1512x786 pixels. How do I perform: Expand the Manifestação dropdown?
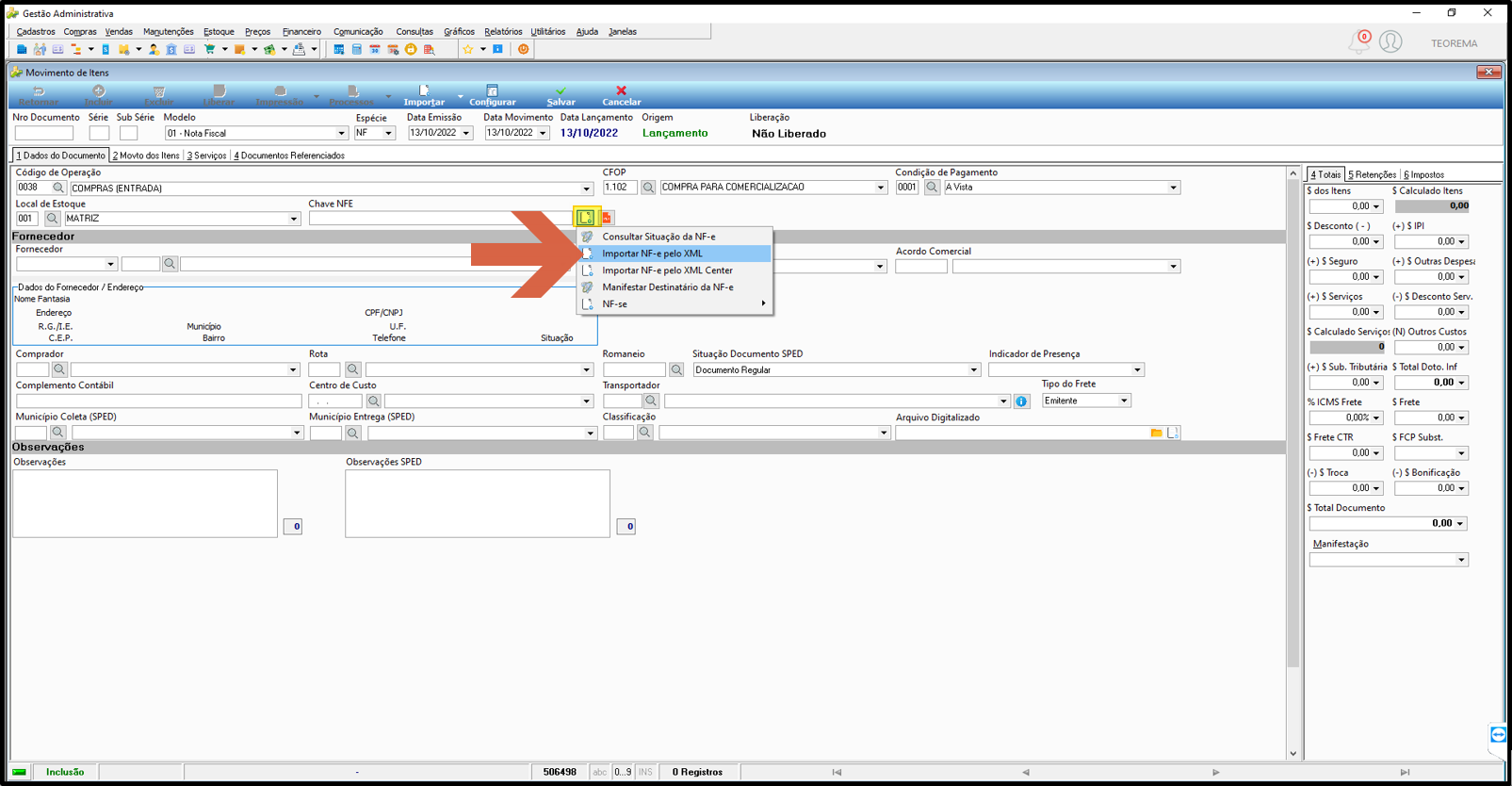pyautogui.click(x=1461, y=560)
